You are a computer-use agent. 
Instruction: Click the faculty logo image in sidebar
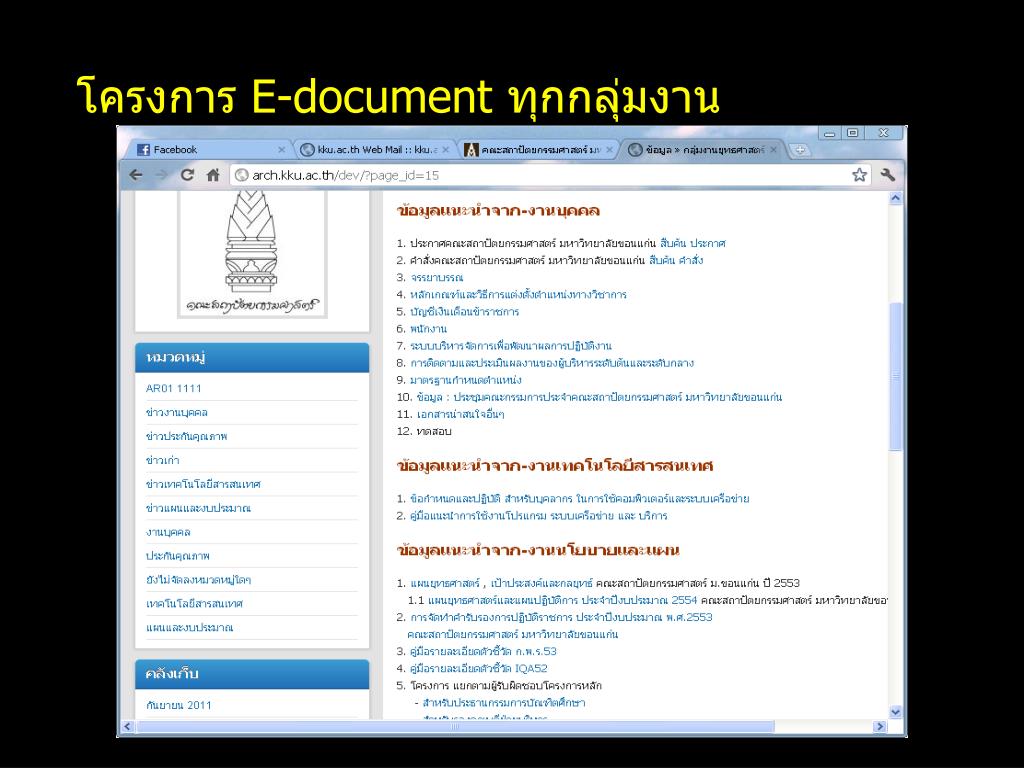tap(252, 253)
